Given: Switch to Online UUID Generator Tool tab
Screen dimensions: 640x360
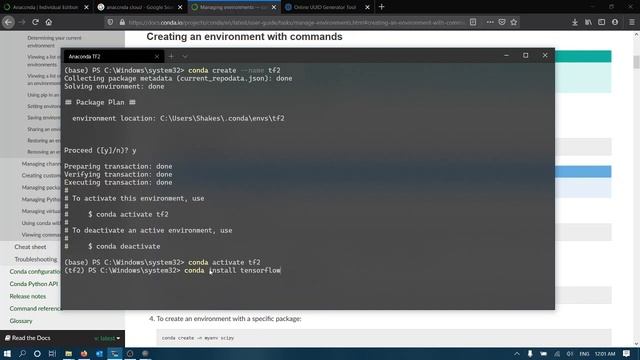Looking at the screenshot, I should (x=328, y=7).
